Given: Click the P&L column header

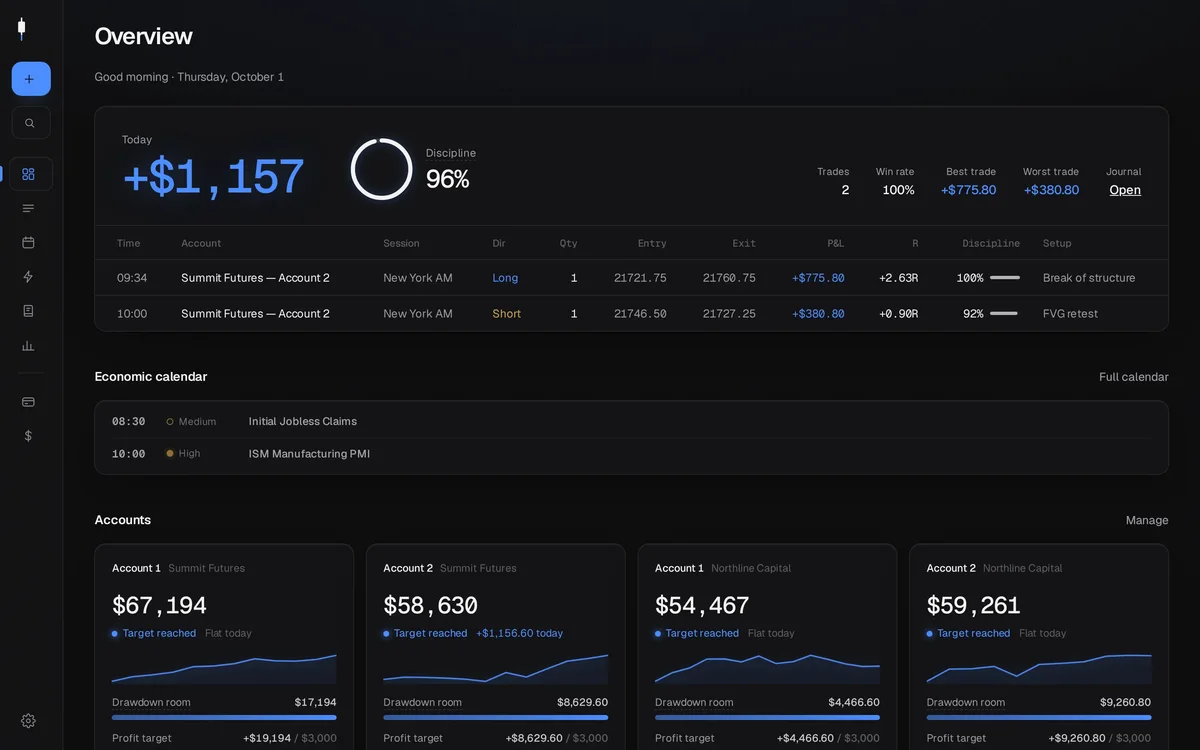Looking at the screenshot, I should pyautogui.click(x=835, y=243).
